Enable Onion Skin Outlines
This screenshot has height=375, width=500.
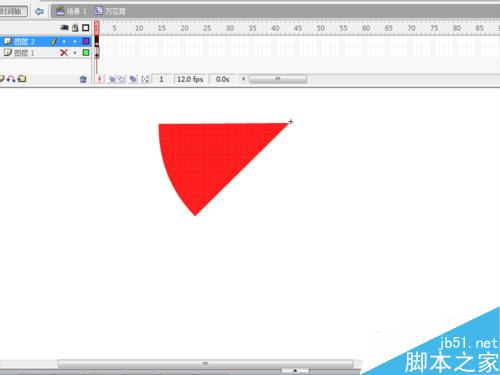click(x=121, y=79)
